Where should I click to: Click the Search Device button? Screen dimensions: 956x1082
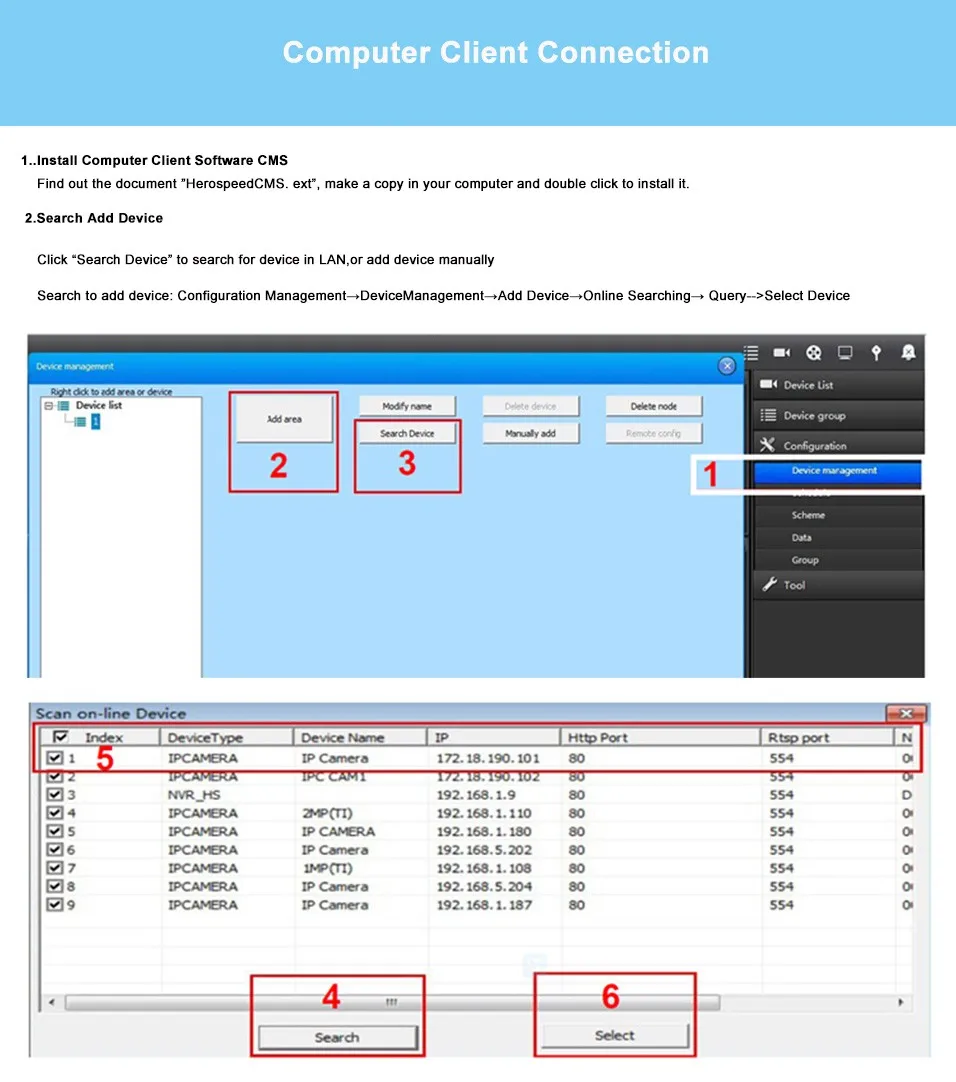tap(407, 433)
